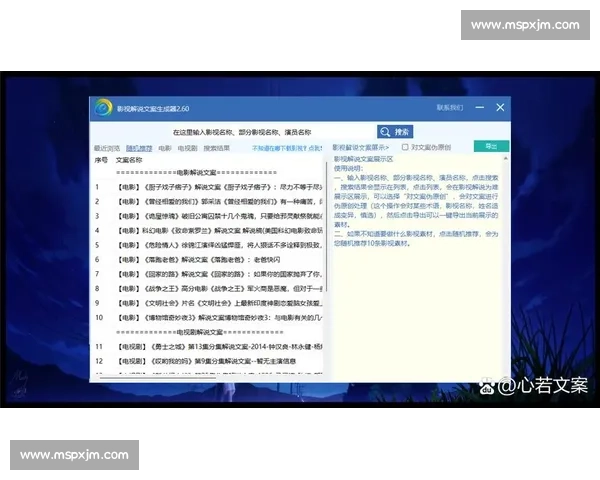Open the 不知道在哪下载影视 link
This screenshot has height=480, width=600.
[x=287, y=148]
